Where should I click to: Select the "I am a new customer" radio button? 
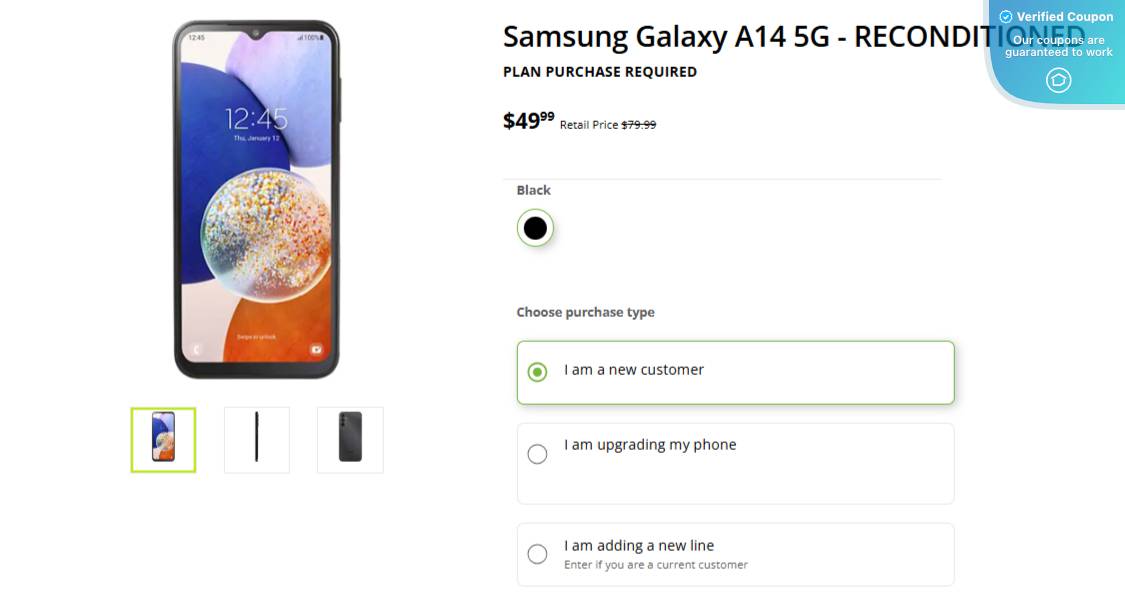coord(537,372)
